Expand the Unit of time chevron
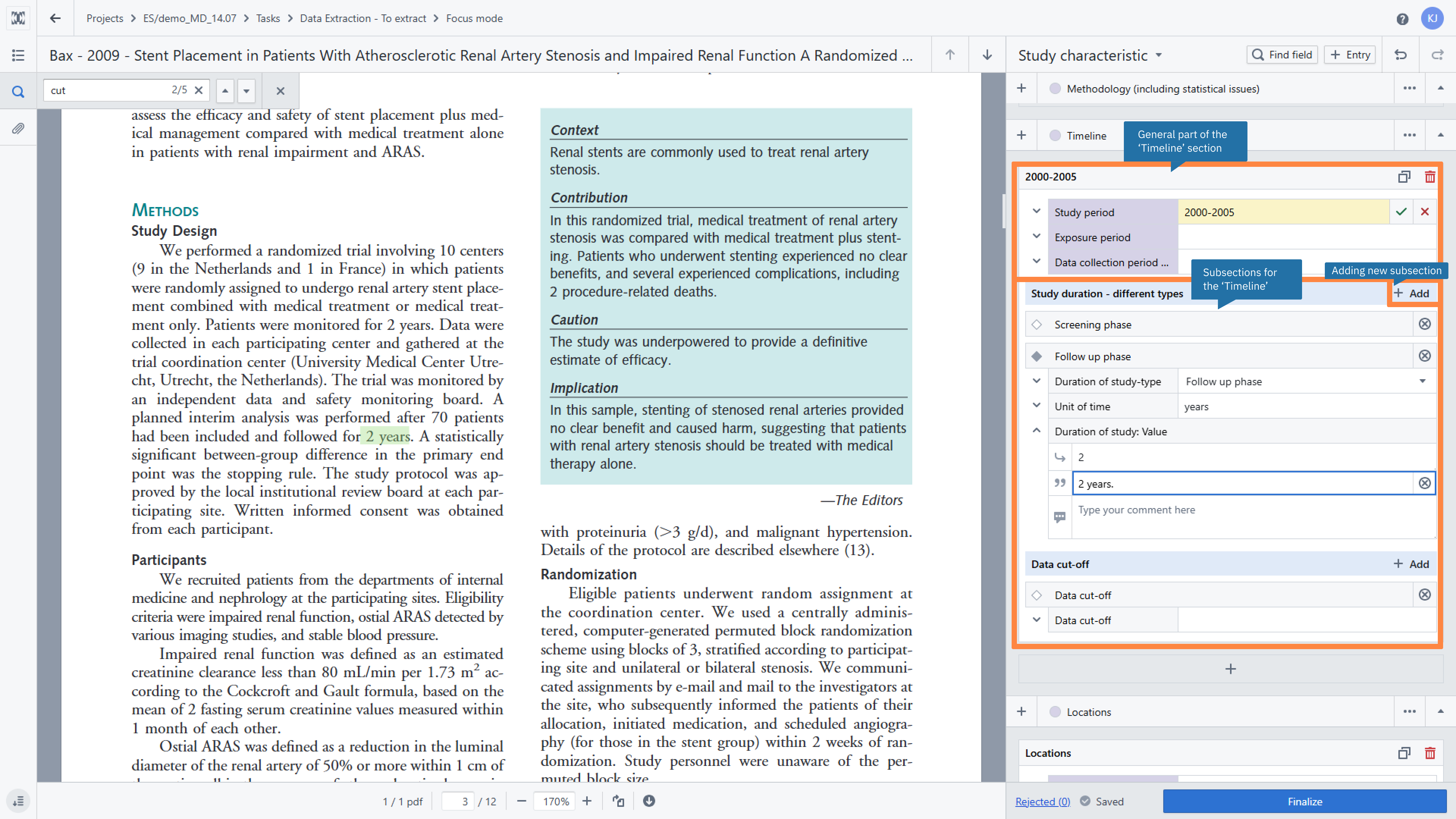Screen dimensions: 1456x819 tap(1037, 405)
